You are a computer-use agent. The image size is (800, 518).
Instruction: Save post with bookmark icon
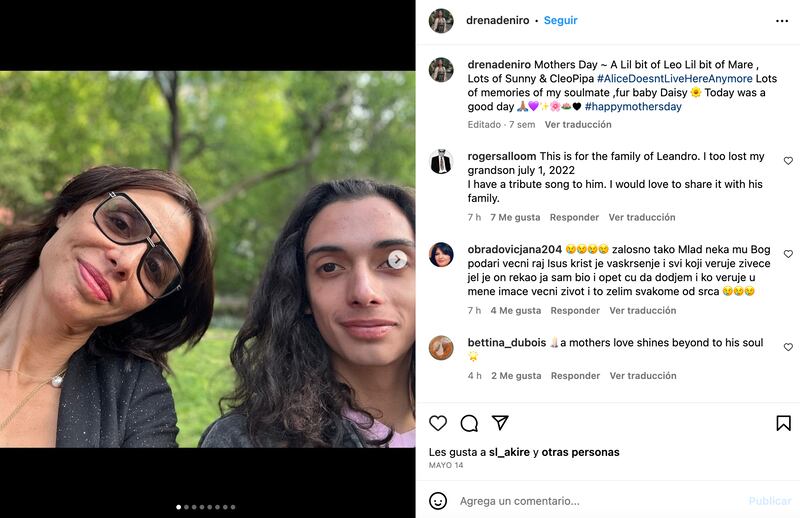tap(783, 423)
